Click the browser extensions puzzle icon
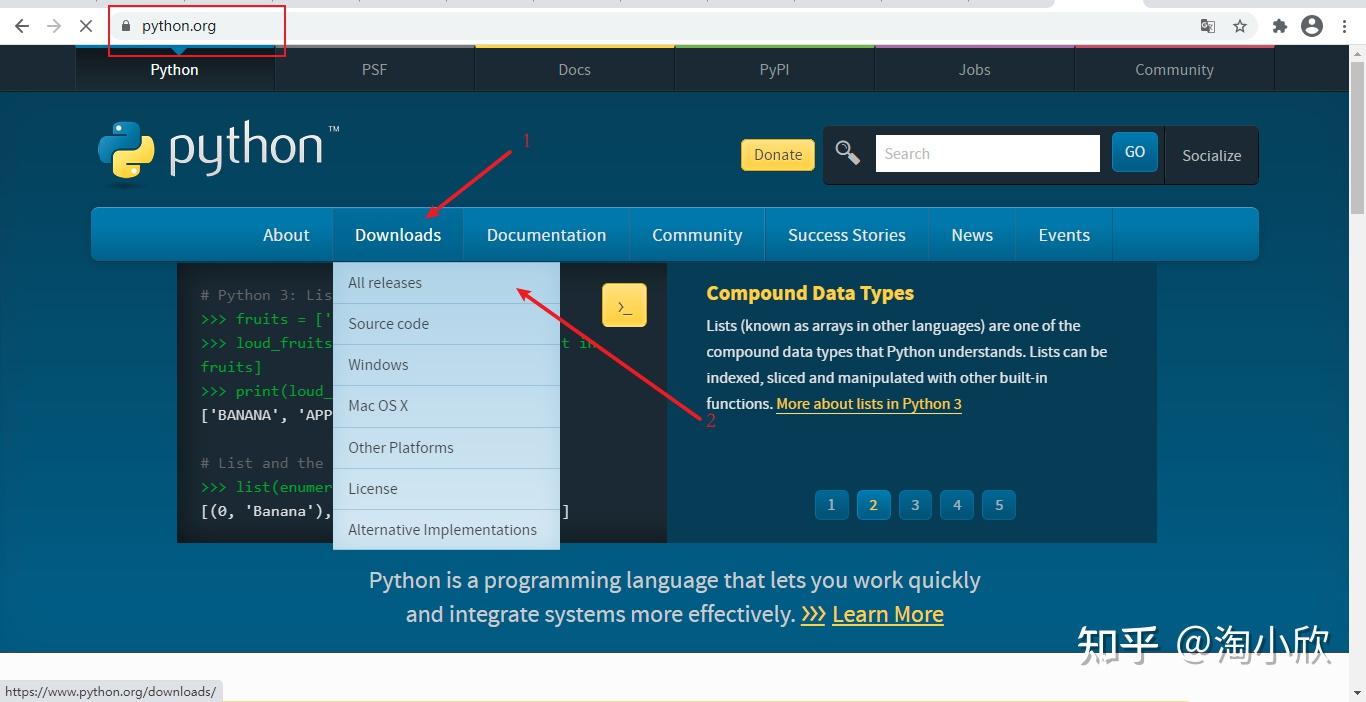Viewport: 1366px width, 702px height. 1279,26
